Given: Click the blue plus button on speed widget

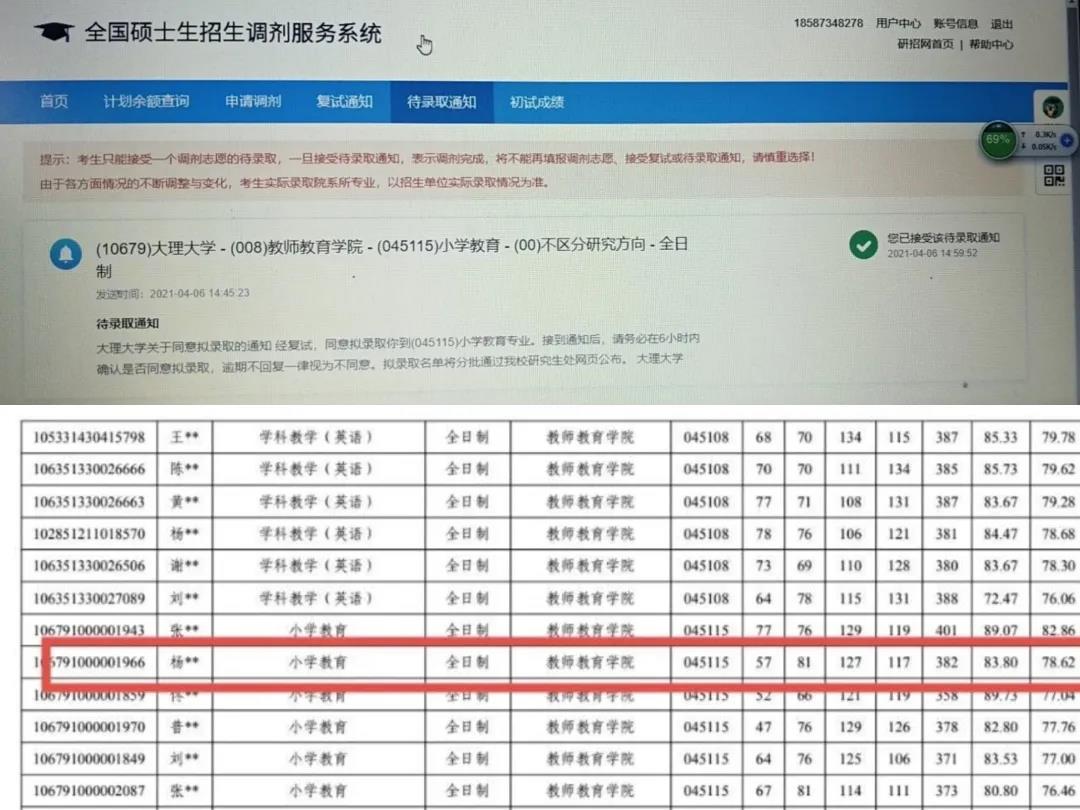Looking at the screenshot, I should coord(1066,140).
